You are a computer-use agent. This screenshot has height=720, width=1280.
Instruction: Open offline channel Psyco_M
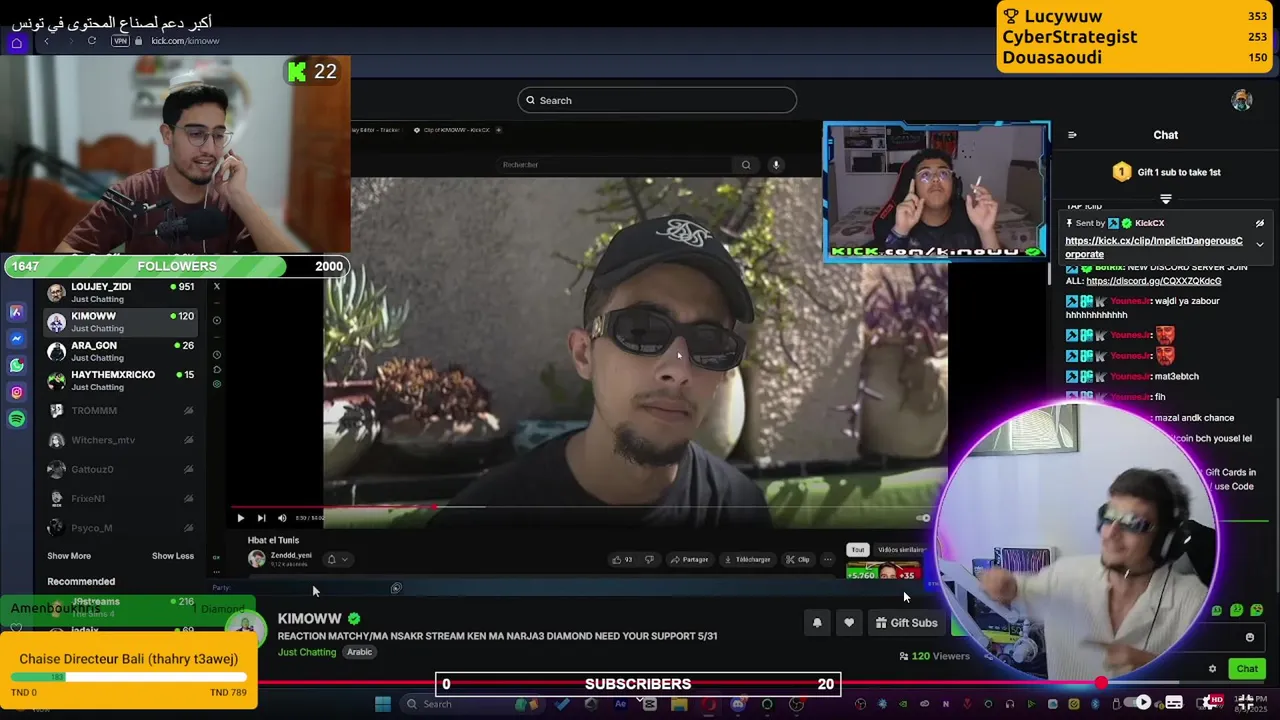tap(120, 528)
